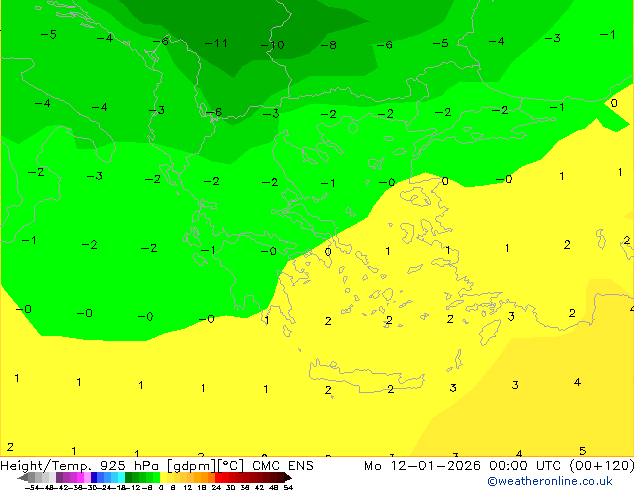Click the 5 temperature value at the bottom right
This screenshot has height=490, width=634.
(582, 451)
